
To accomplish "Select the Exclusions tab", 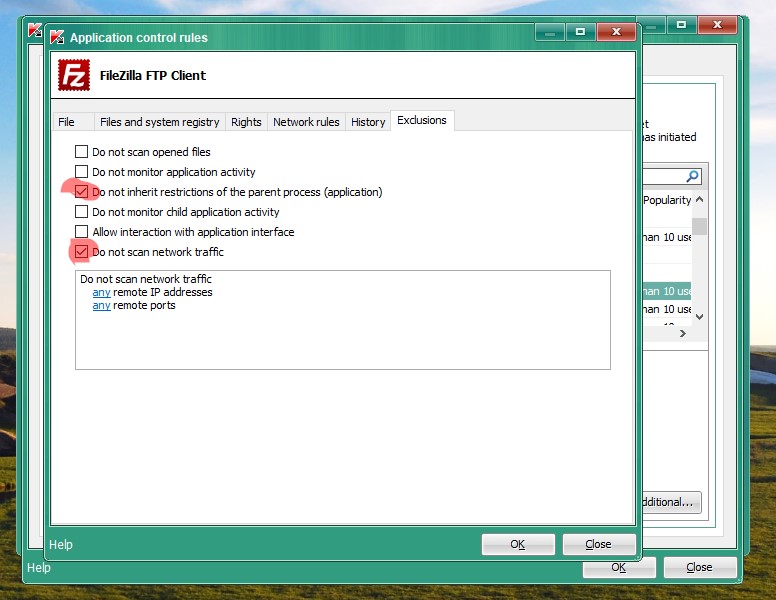I will tap(422, 120).
